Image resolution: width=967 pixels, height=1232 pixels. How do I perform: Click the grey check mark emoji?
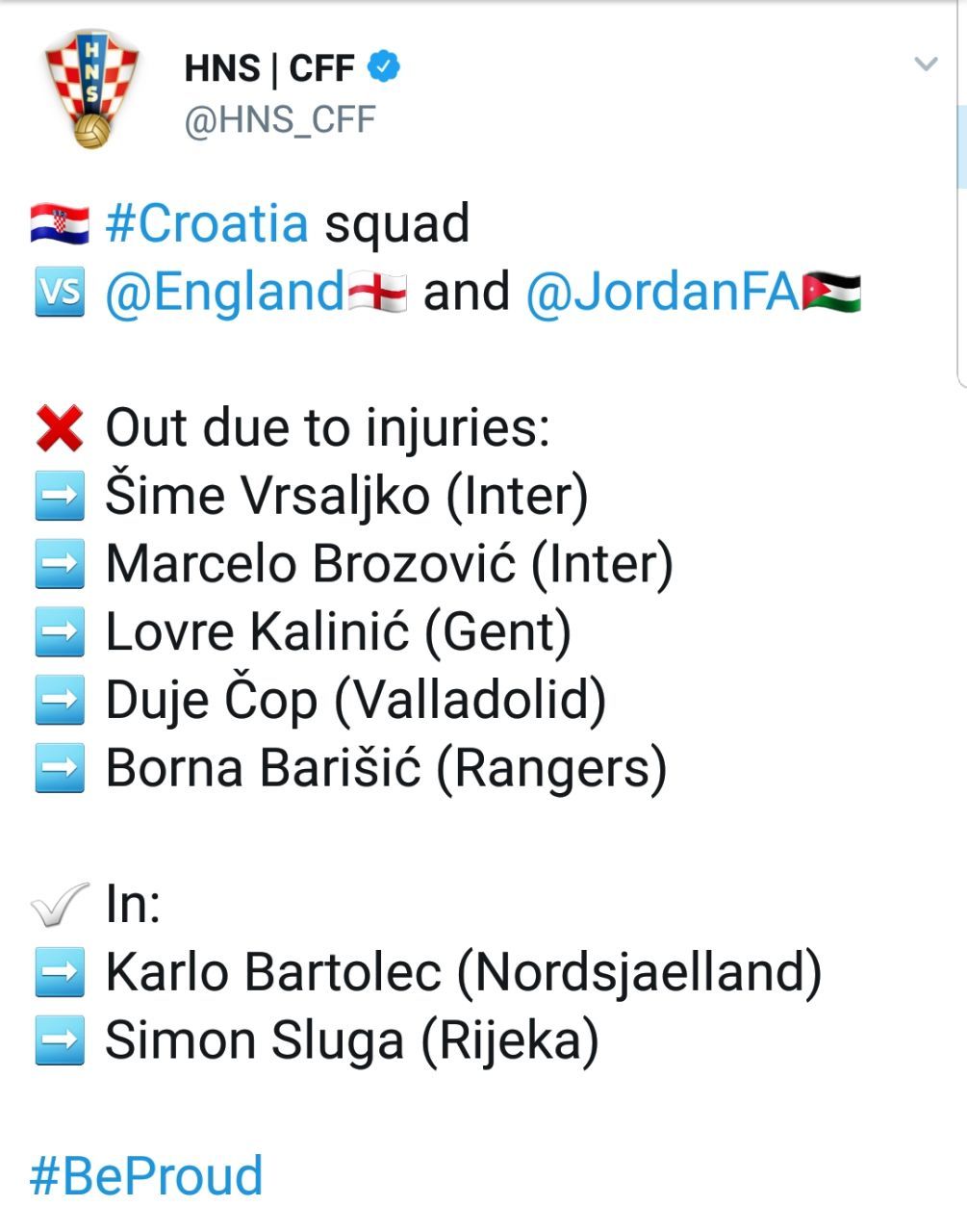(60, 905)
